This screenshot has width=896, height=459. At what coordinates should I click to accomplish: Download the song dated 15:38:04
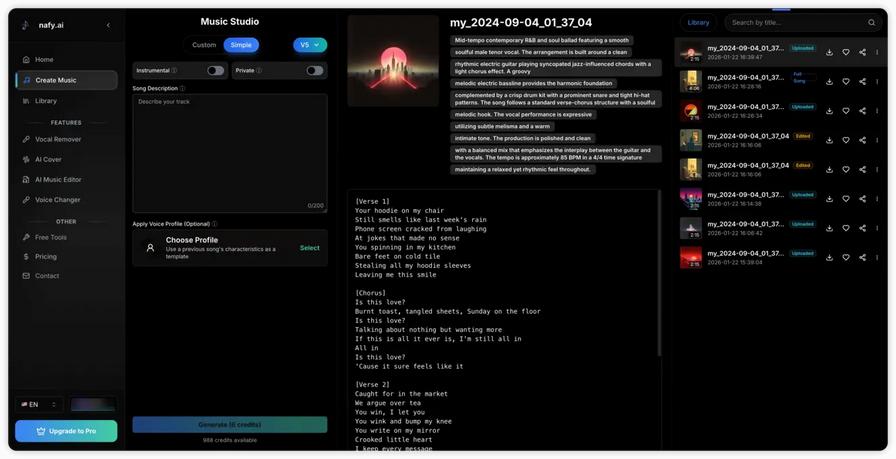[829, 257]
